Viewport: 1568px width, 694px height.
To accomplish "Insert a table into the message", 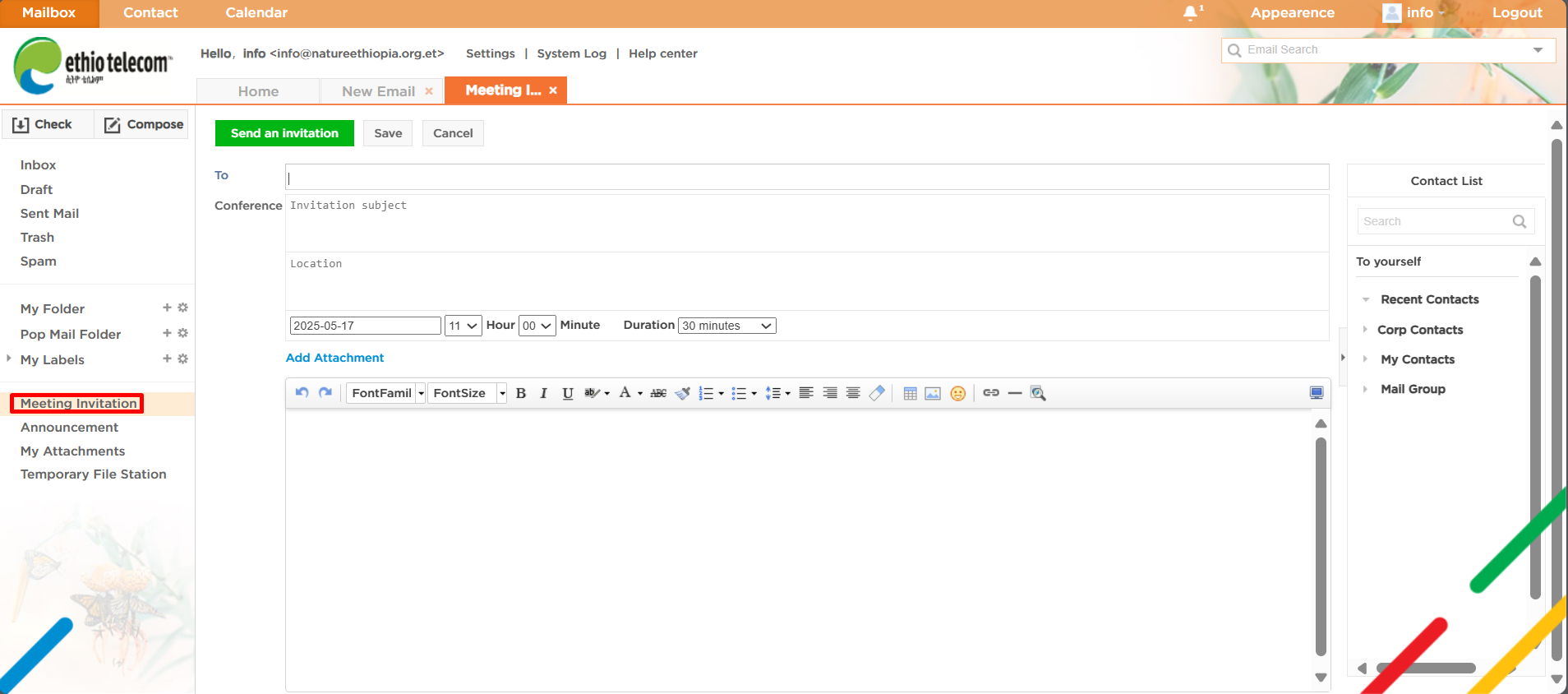I will (910, 393).
